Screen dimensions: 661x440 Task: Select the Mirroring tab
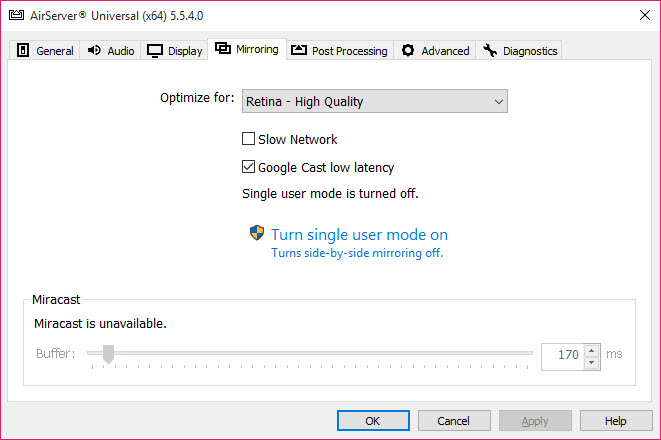click(247, 49)
